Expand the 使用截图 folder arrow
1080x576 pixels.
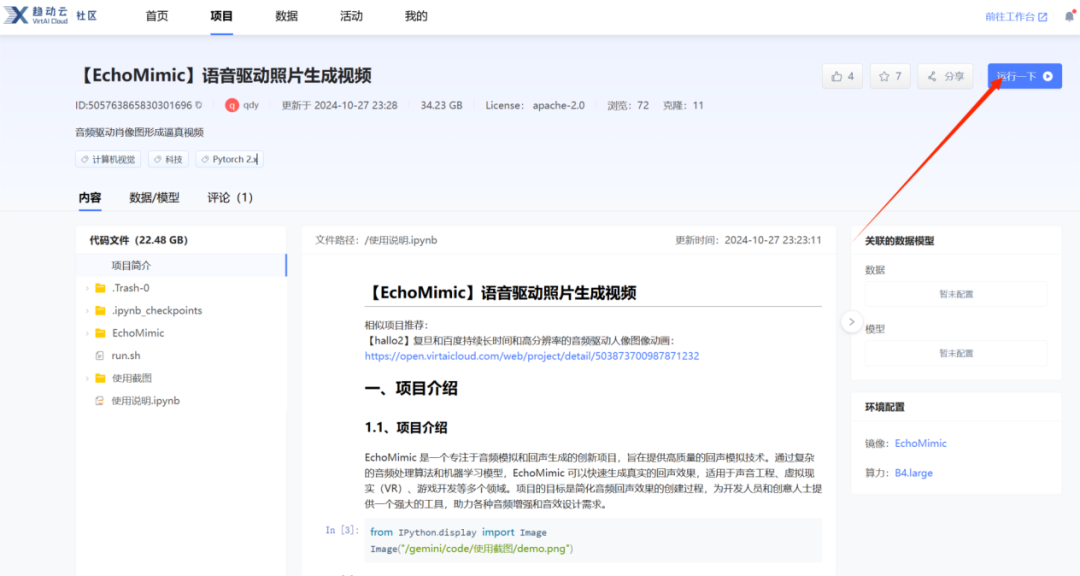tap(87, 378)
